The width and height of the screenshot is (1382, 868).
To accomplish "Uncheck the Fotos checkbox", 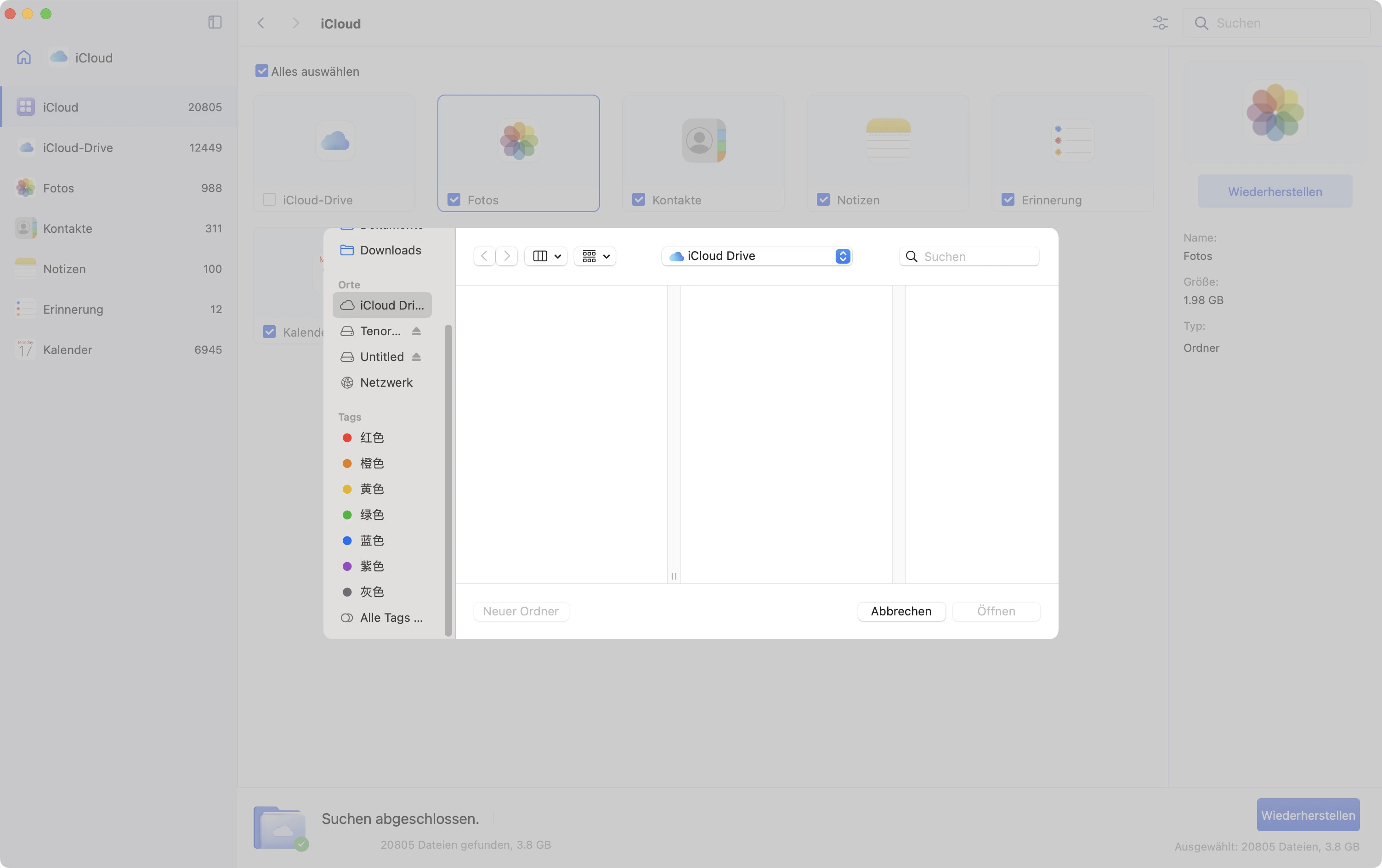I will coord(454,200).
